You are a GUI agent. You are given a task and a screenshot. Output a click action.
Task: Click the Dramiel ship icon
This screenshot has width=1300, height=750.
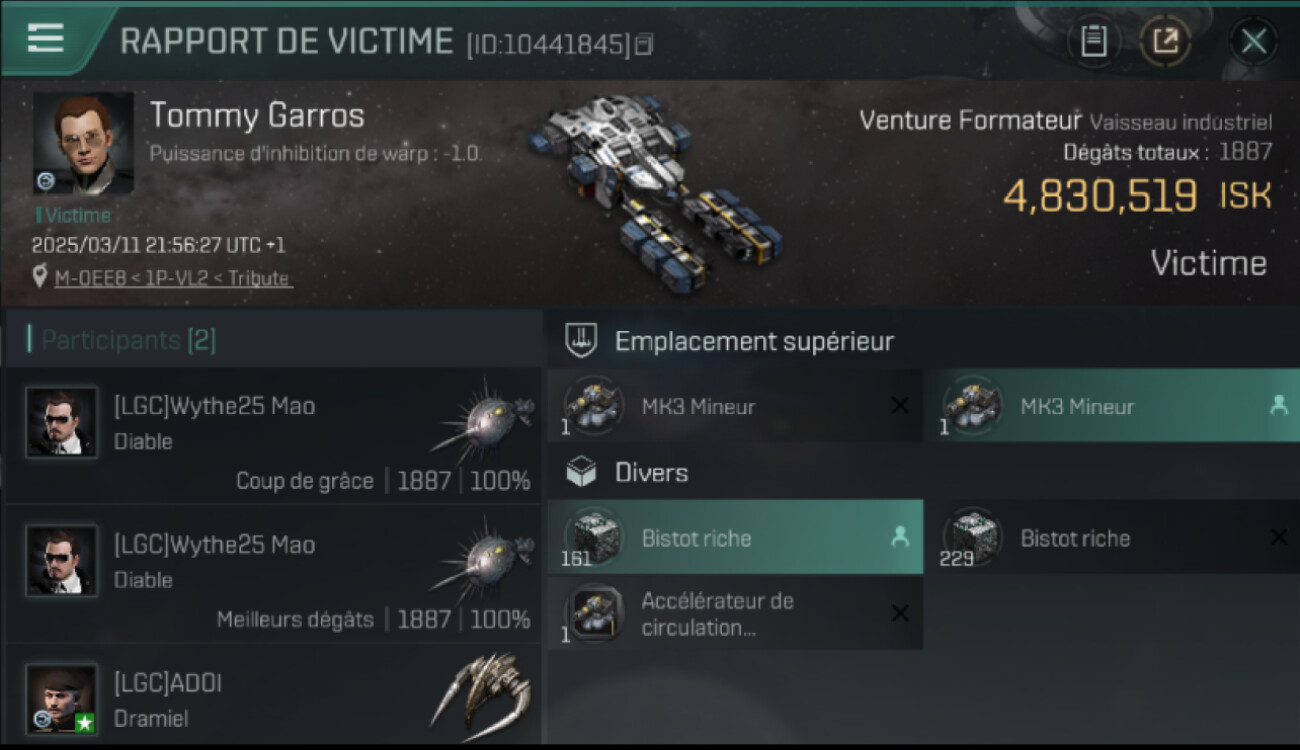pos(484,690)
